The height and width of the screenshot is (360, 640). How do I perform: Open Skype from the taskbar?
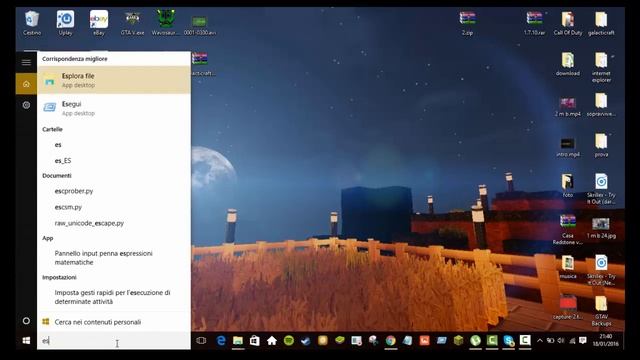pos(509,340)
